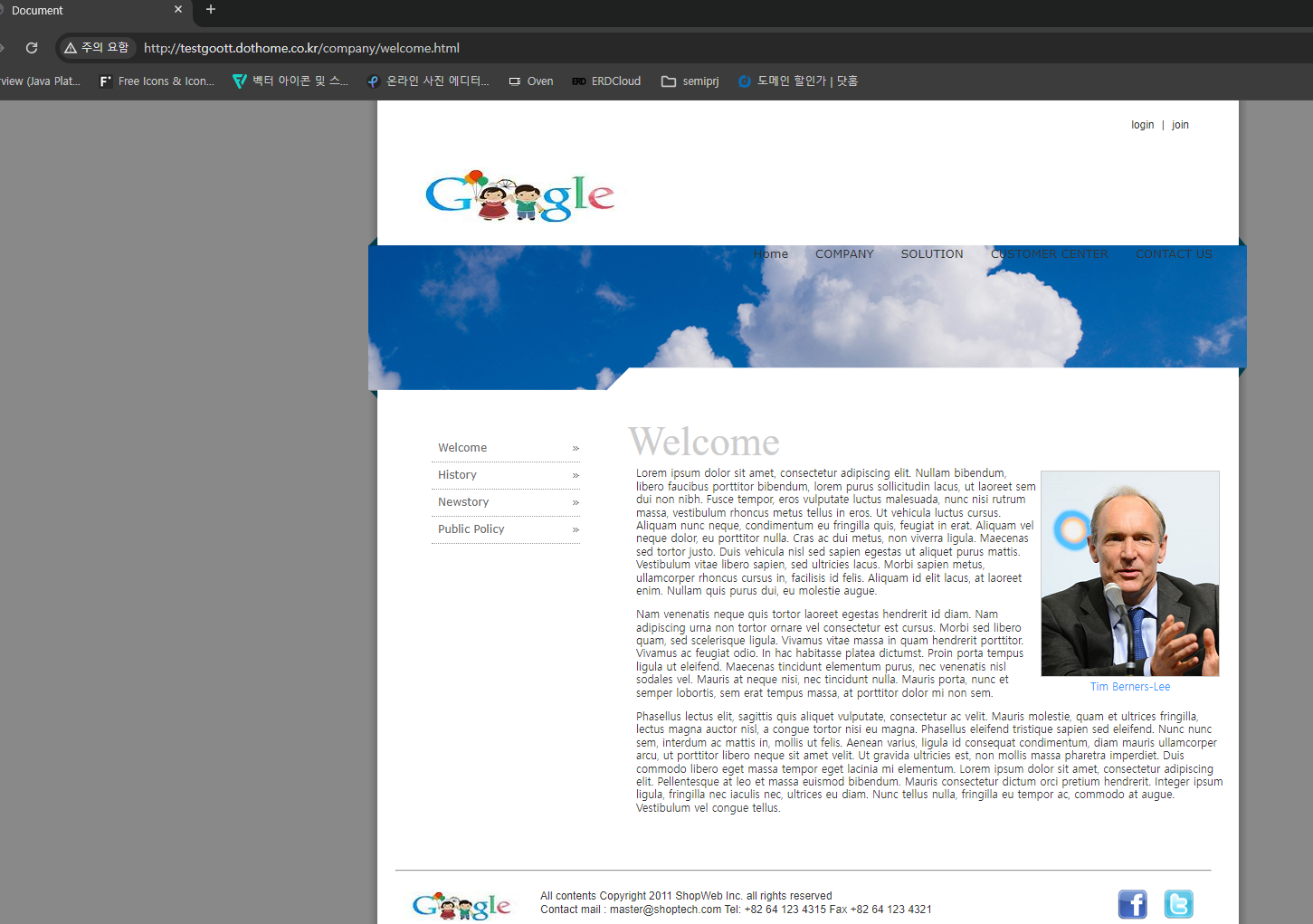1313x924 pixels.
Task: Select Welcome in the side menu
Action: click(x=462, y=448)
